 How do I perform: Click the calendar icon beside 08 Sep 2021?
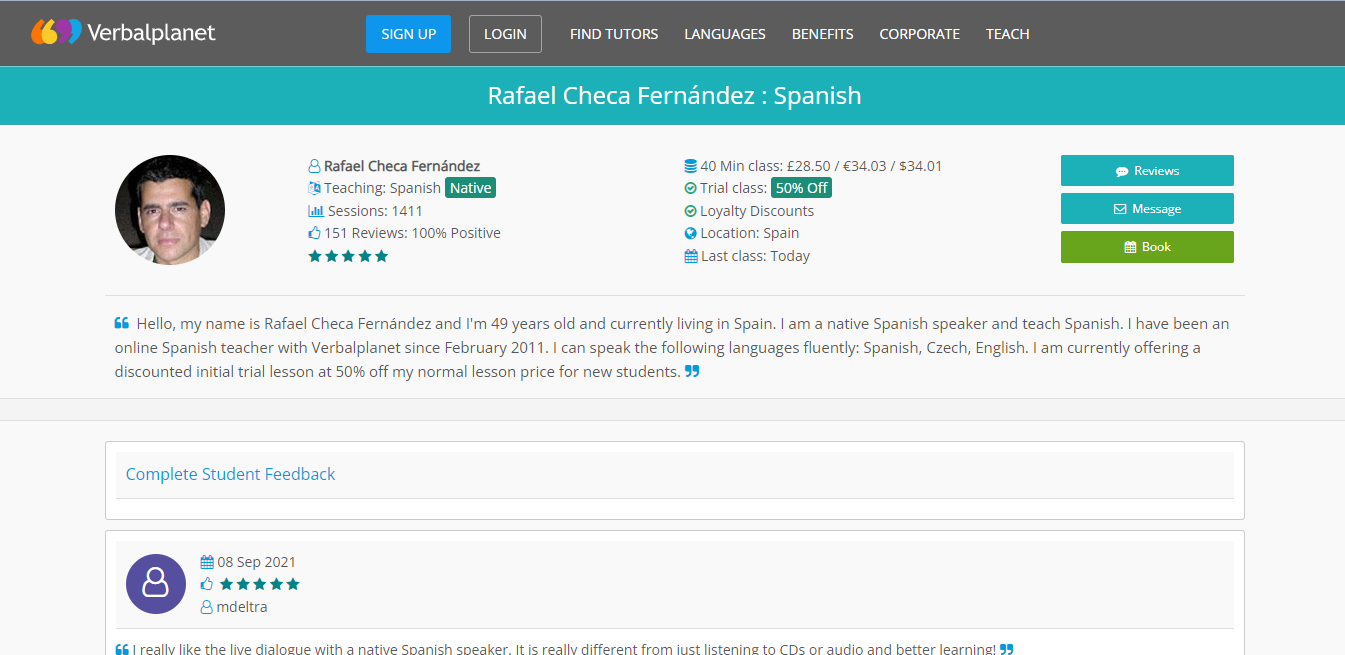point(207,562)
